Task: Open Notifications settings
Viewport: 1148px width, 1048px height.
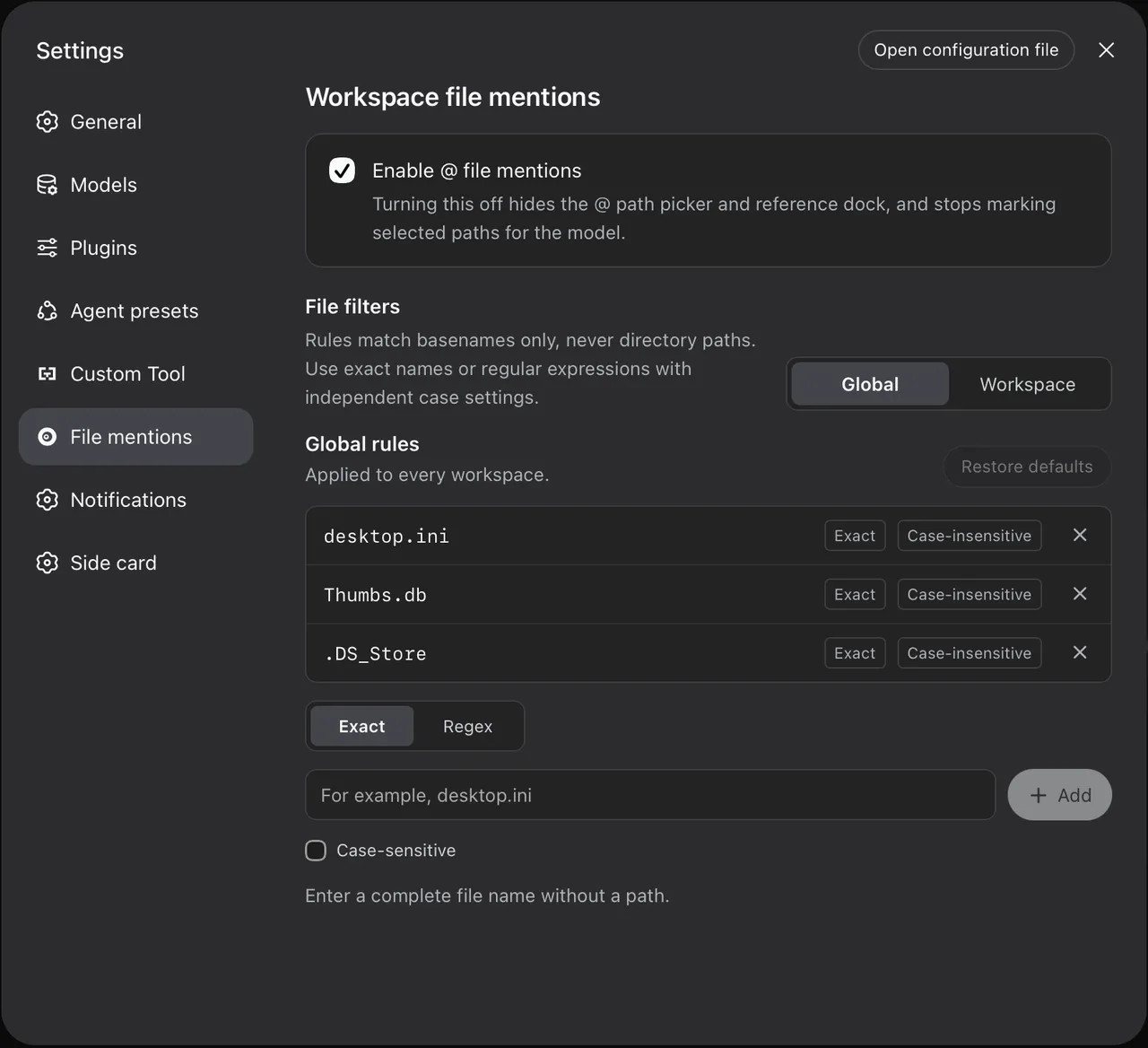Action: point(135,500)
